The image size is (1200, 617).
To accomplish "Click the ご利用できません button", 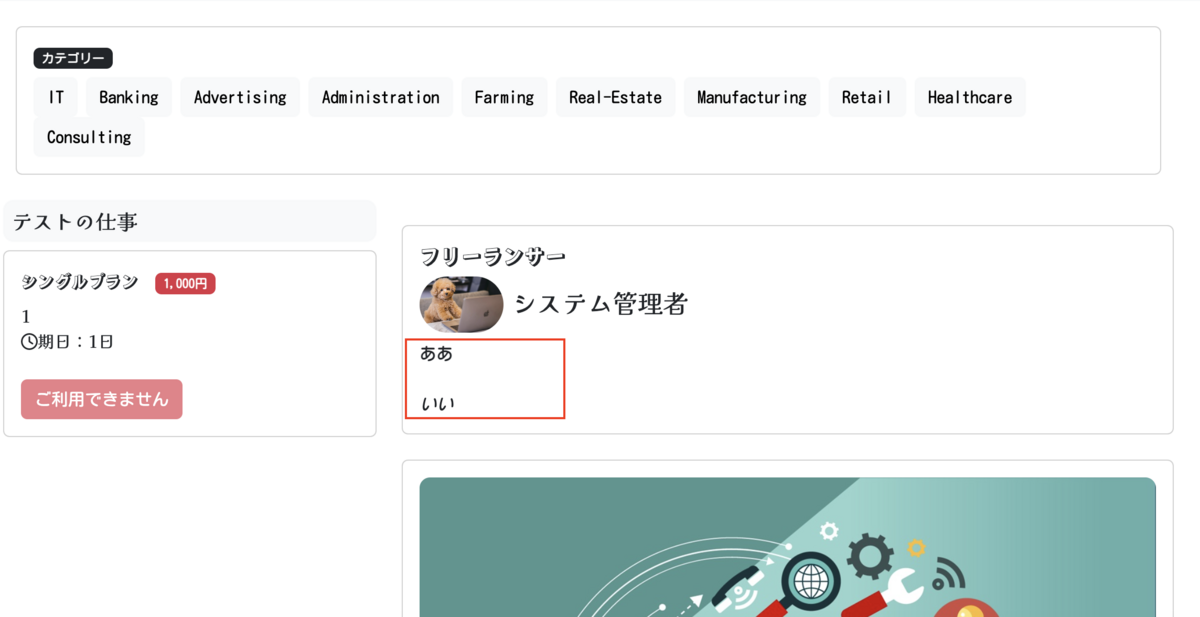I will (x=102, y=399).
